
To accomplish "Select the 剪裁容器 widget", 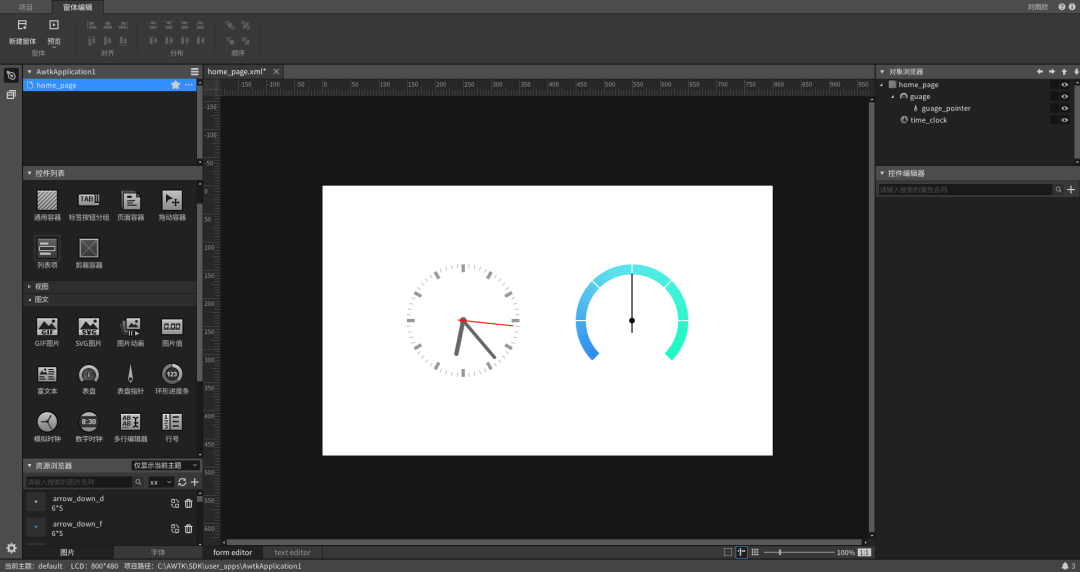I will (89, 253).
